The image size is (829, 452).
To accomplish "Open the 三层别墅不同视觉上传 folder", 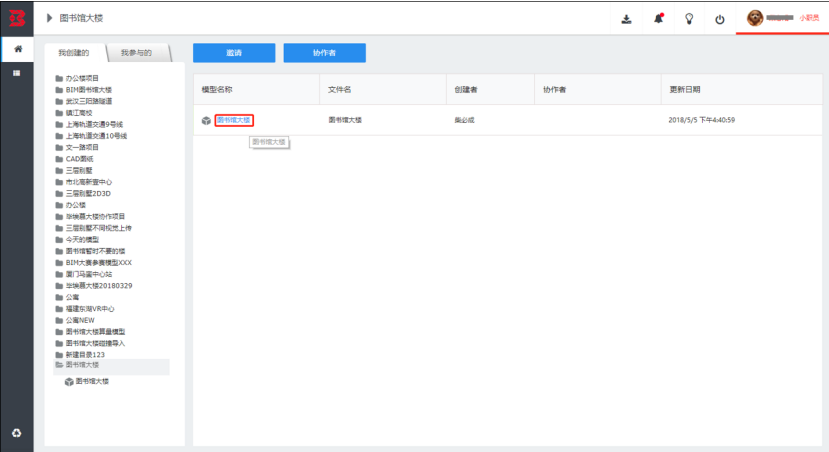I will pyautogui.click(x=98, y=228).
